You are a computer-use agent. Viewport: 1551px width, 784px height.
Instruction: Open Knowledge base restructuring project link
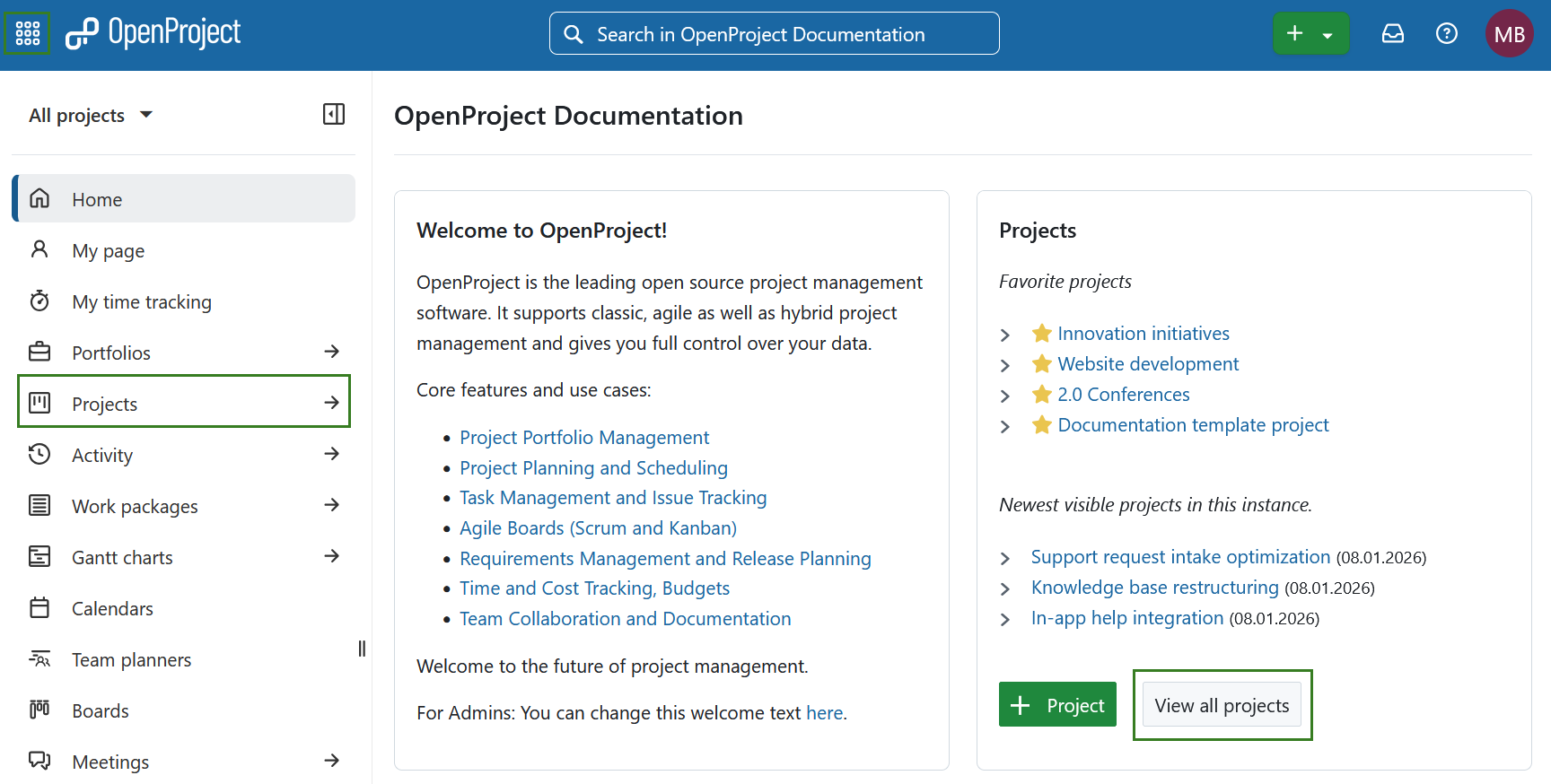pos(1154,587)
